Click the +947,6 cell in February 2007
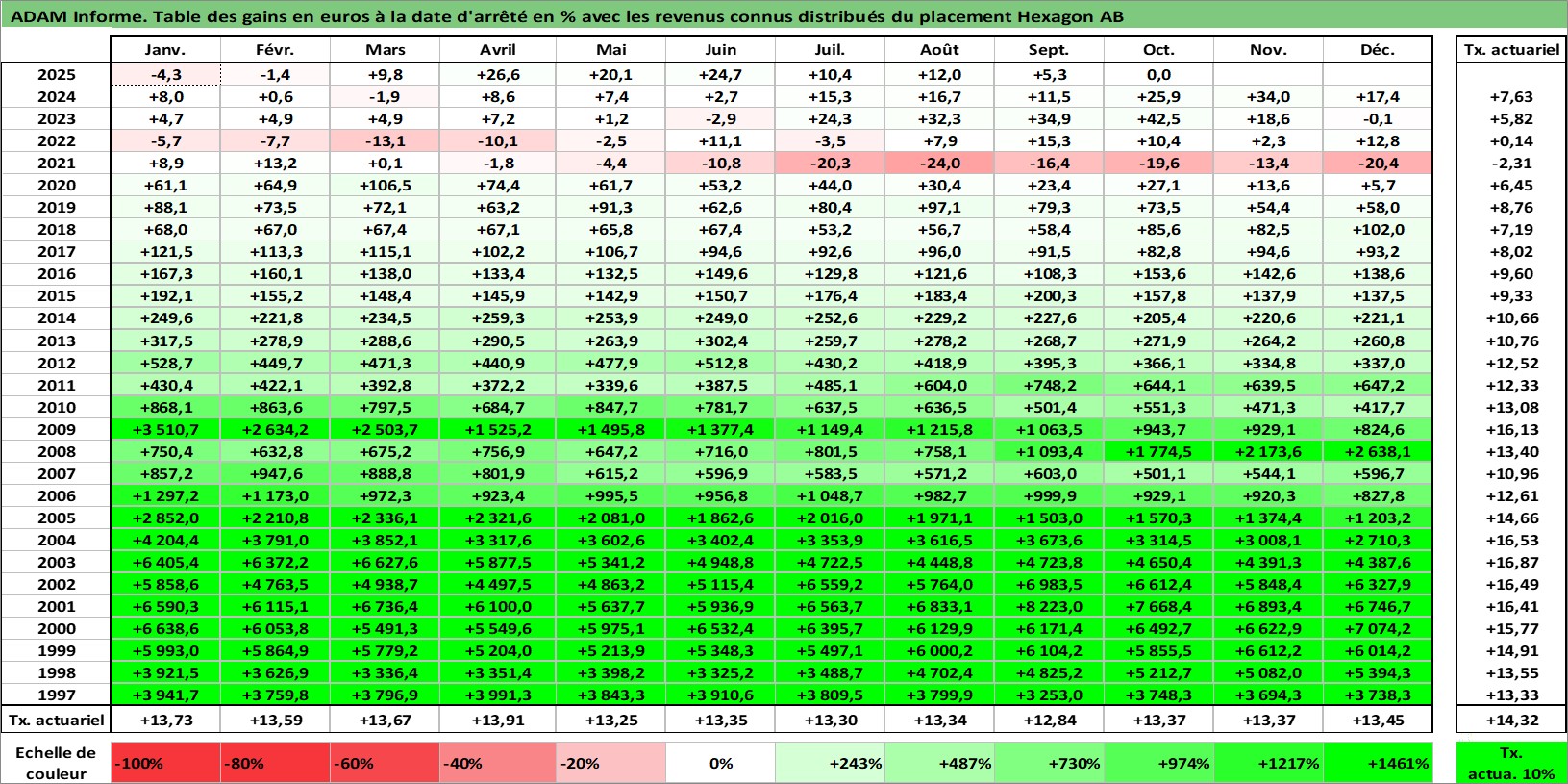 [x=276, y=474]
